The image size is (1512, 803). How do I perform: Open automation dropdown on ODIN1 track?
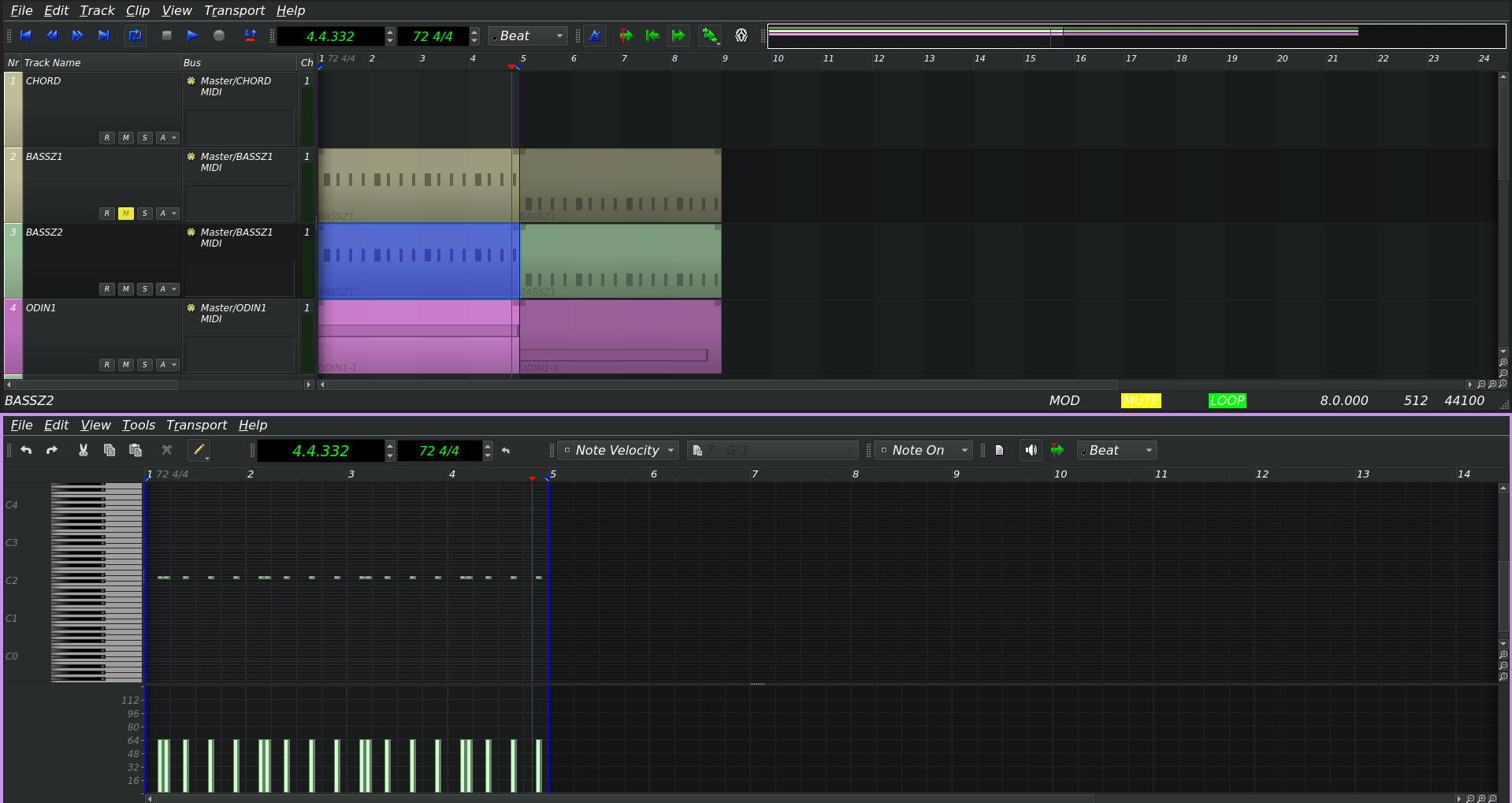click(168, 365)
